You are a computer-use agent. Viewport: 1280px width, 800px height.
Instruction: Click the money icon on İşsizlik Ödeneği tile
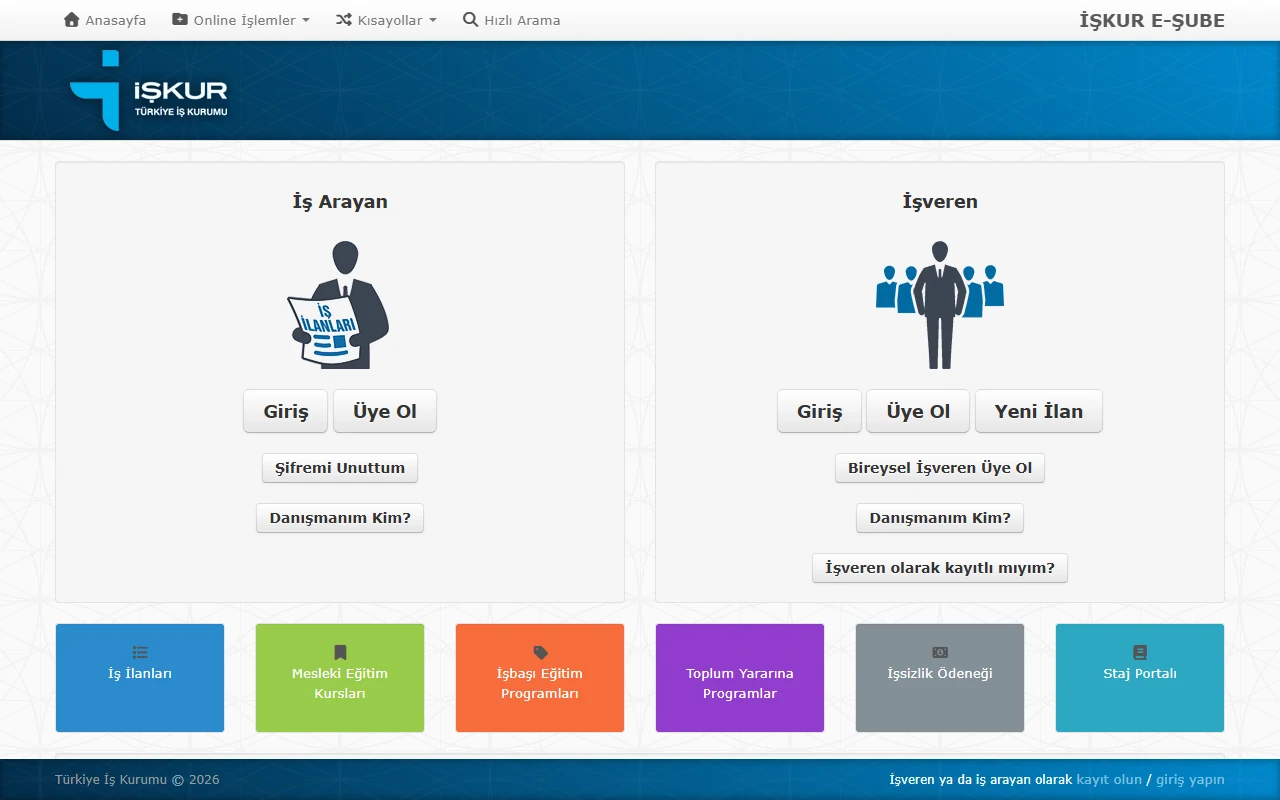[x=940, y=652]
